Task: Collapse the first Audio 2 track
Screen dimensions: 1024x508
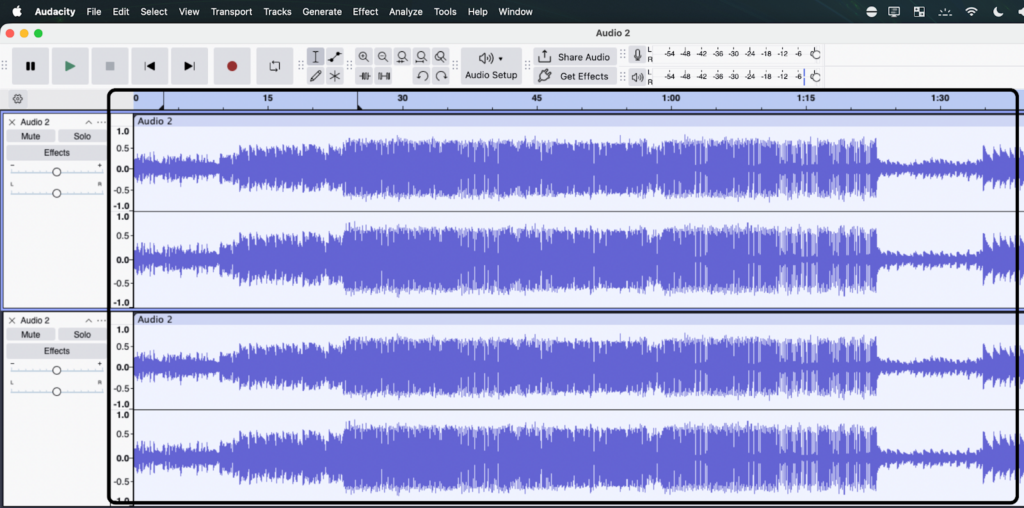Action: click(88, 122)
